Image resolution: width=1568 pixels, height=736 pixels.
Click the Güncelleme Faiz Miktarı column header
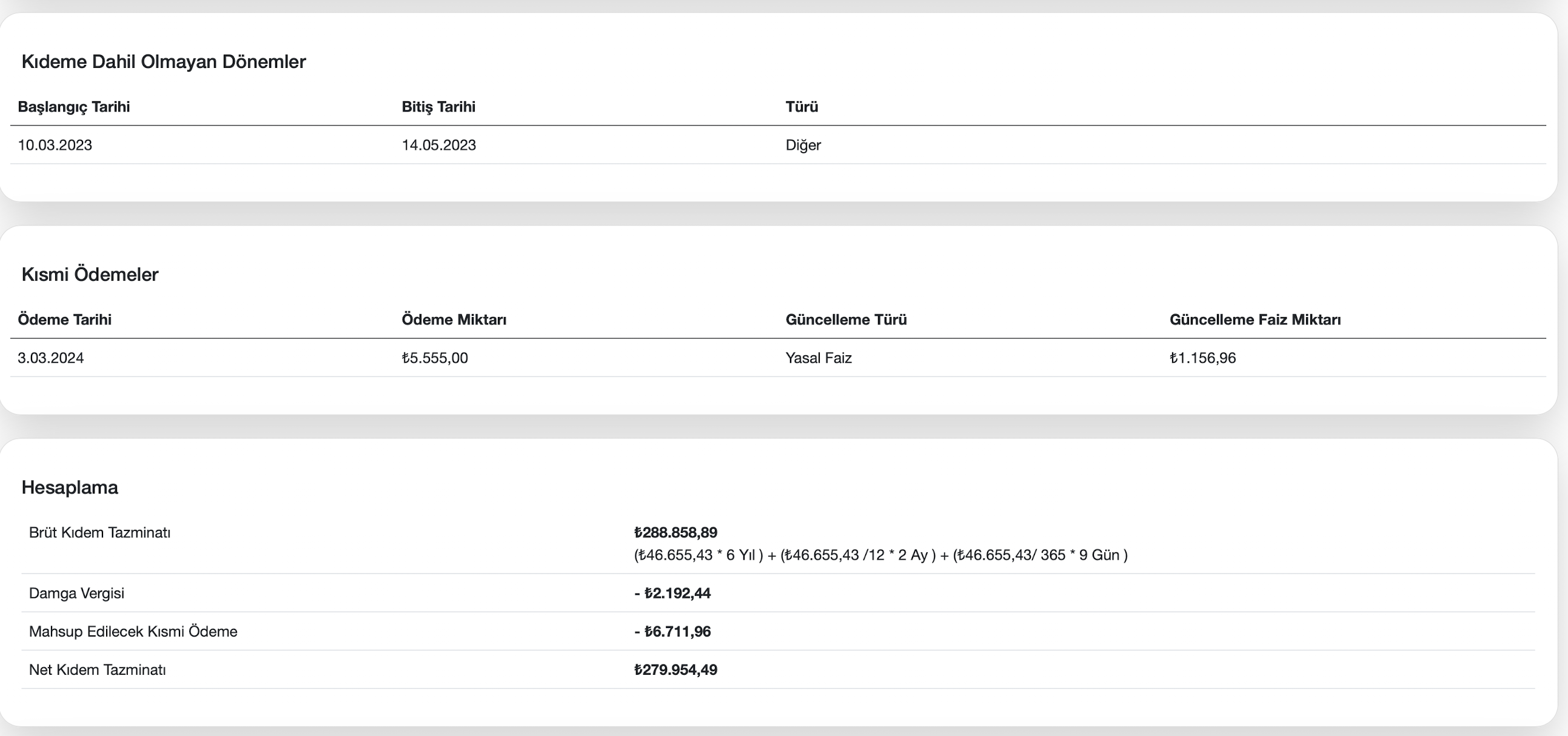click(1255, 319)
